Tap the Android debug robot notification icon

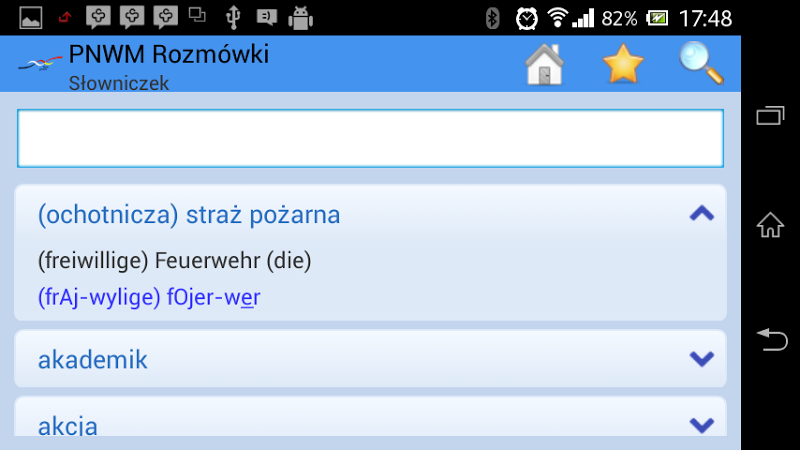301,18
